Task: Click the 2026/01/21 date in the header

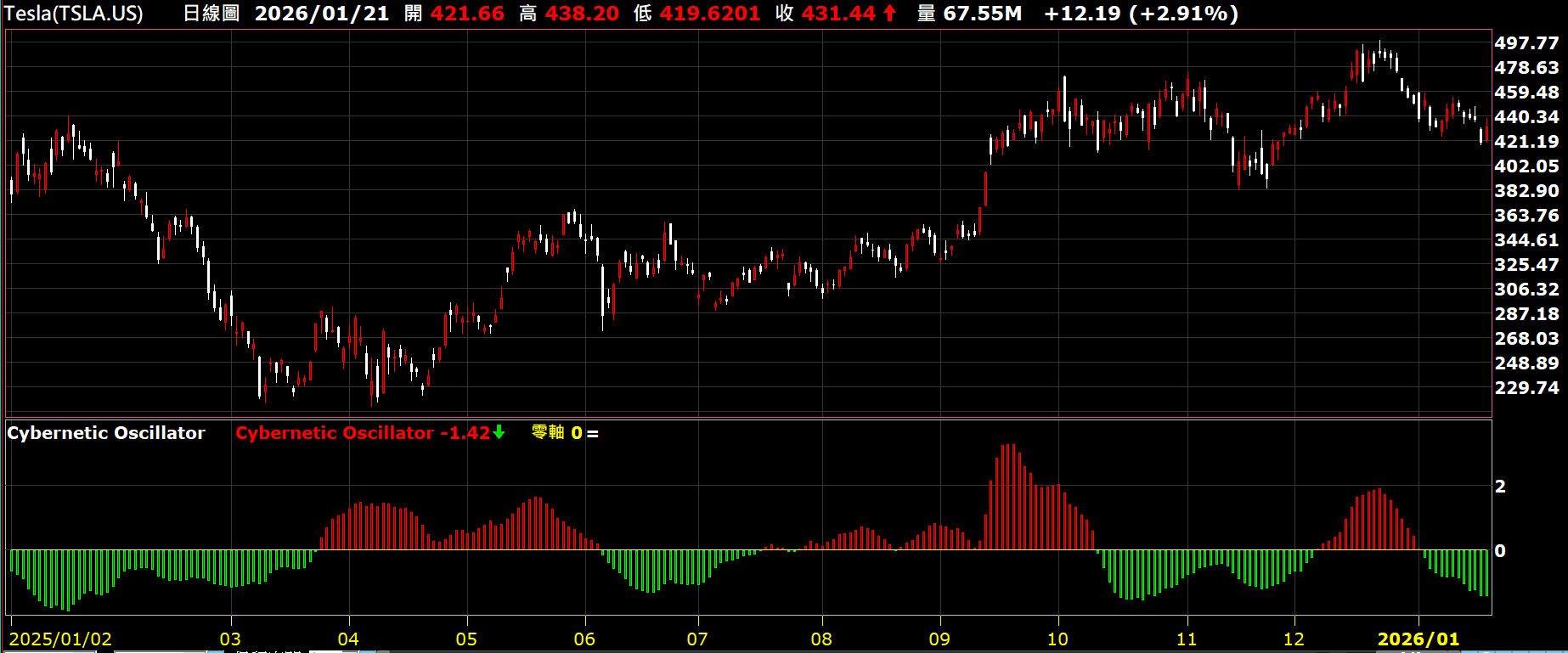Action: pyautogui.click(x=322, y=14)
